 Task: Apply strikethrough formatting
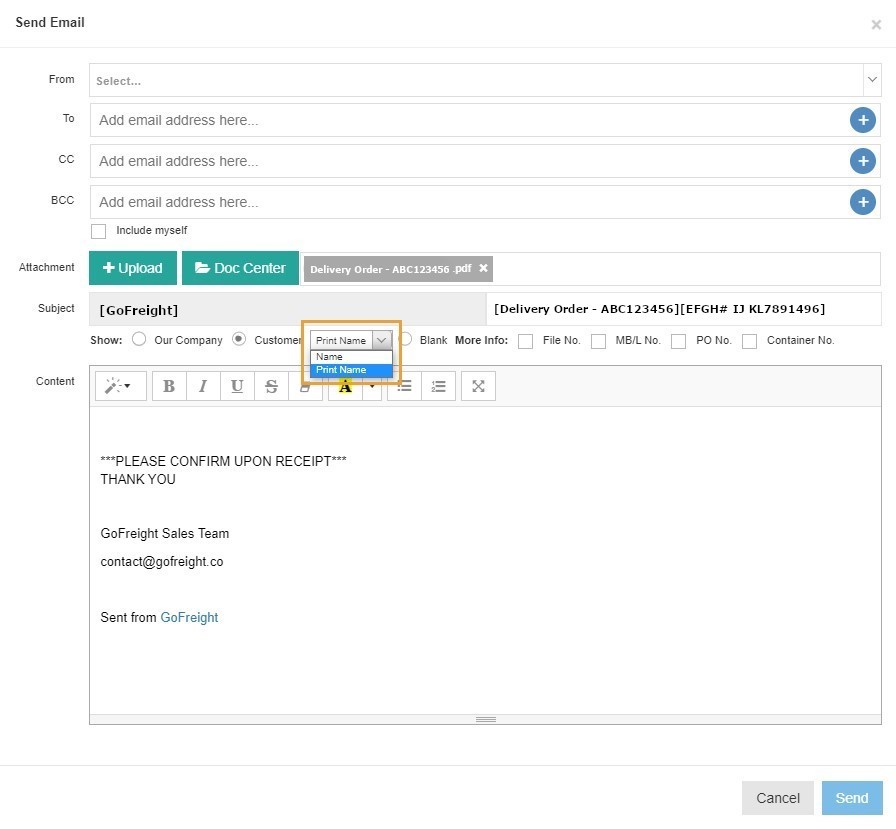(271, 387)
